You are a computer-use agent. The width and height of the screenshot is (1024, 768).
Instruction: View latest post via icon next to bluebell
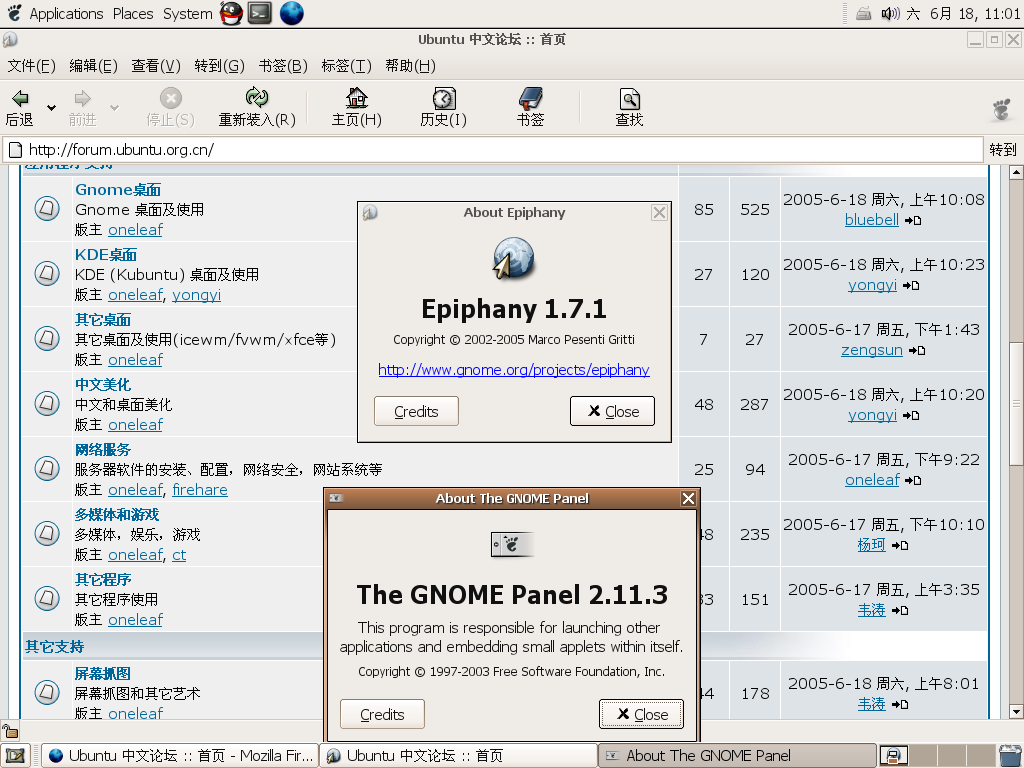913,221
